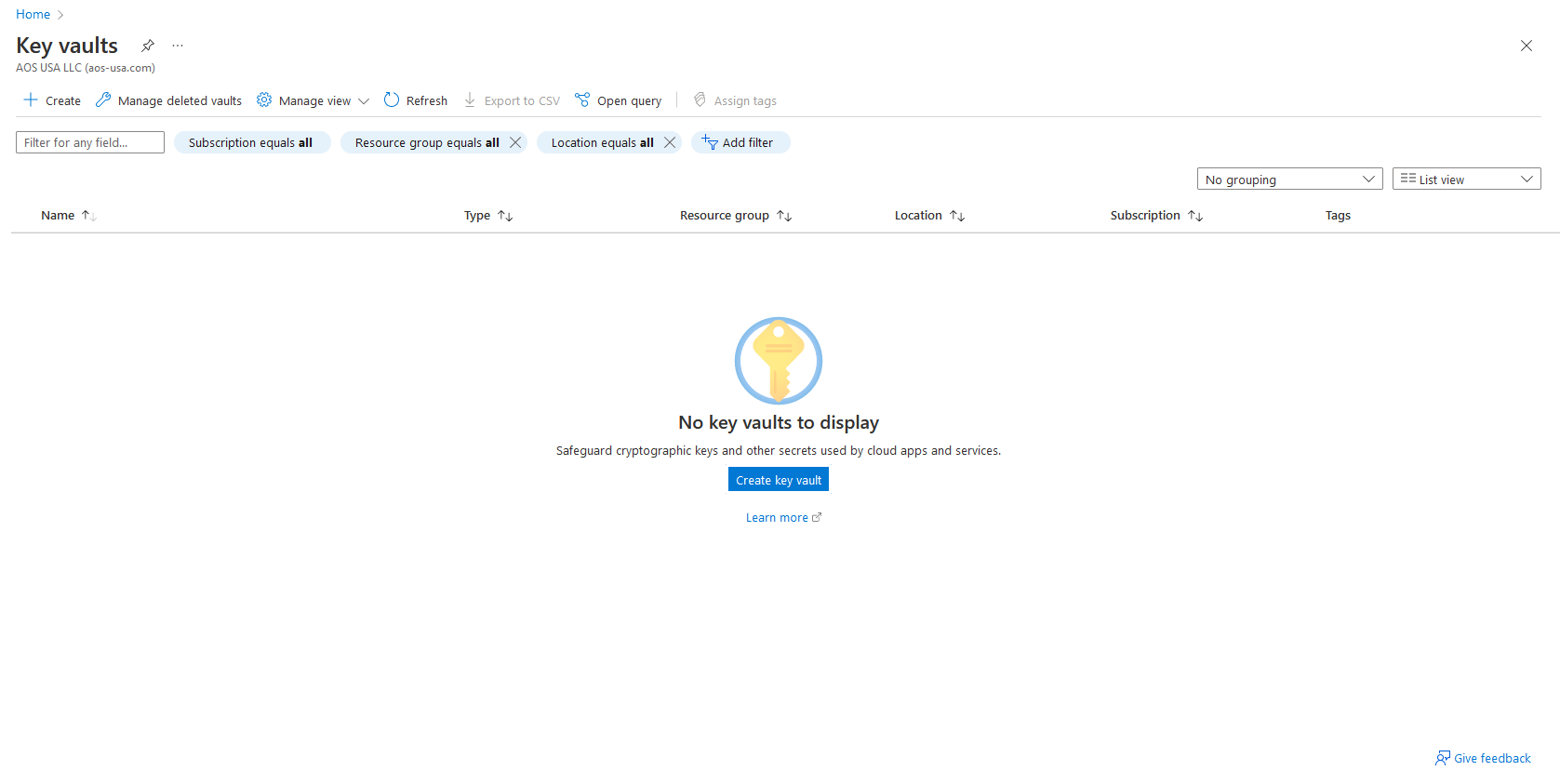The height and width of the screenshot is (784, 1560).
Task: Edit the Resource group equals all filter
Action: point(427,142)
